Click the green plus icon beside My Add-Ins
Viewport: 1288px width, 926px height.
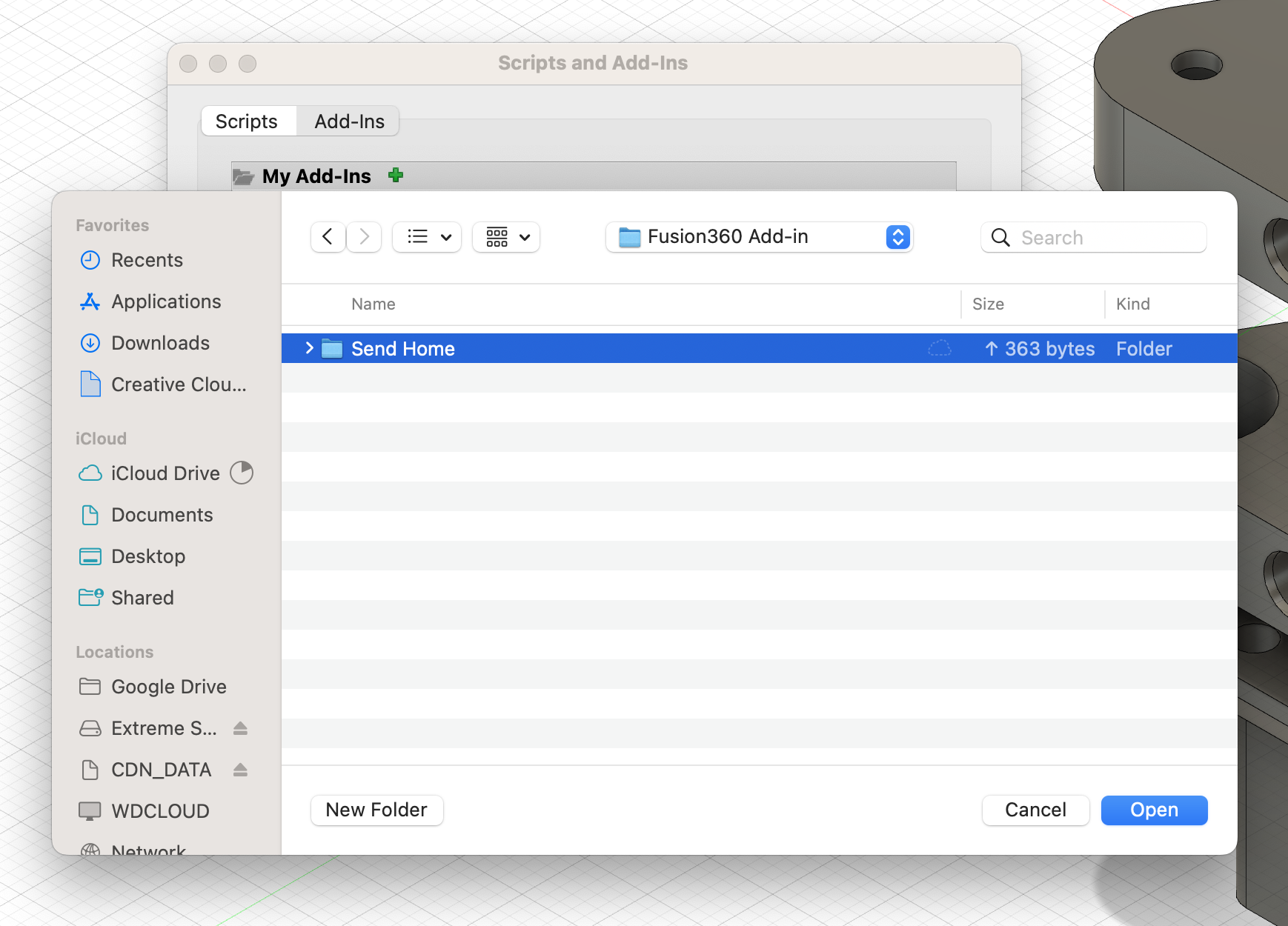[396, 176]
